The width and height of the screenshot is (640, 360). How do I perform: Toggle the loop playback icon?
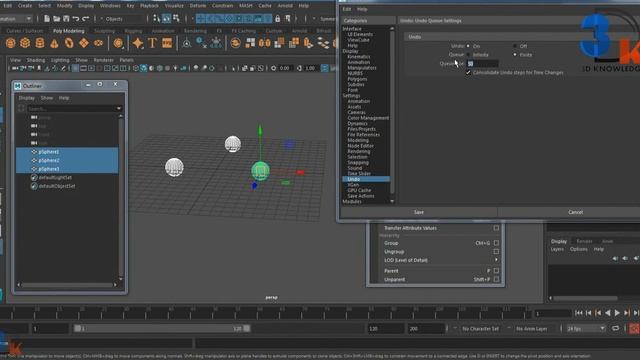tap(616, 329)
